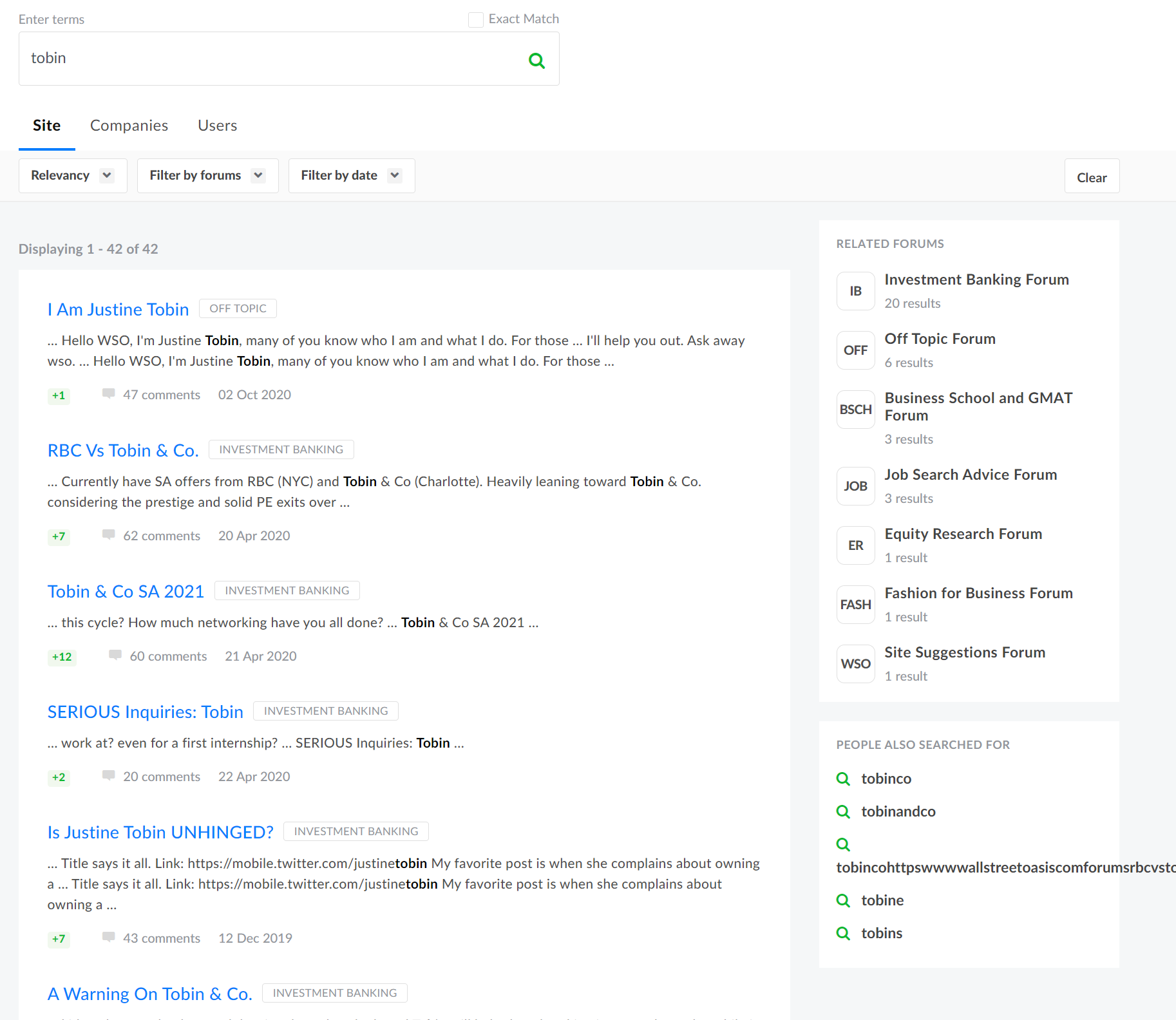Click the ER forum badge icon

pos(855,545)
